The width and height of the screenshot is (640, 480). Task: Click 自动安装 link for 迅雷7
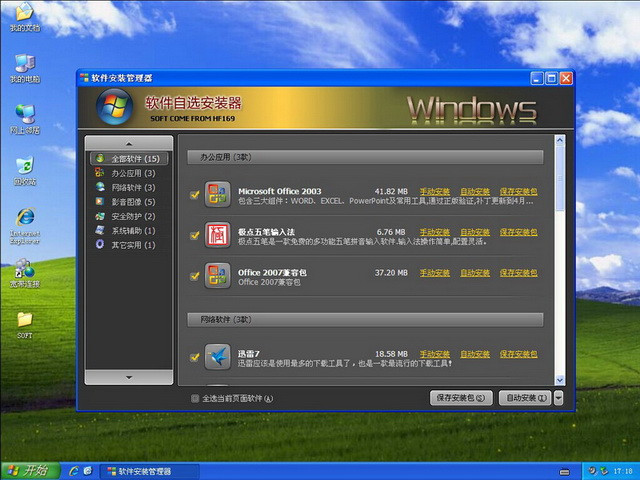click(x=475, y=354)
